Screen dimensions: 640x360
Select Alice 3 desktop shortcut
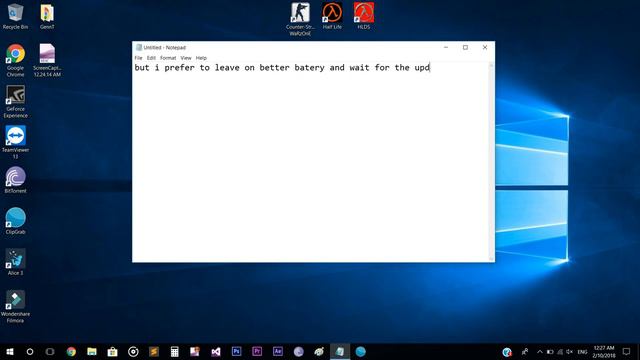(16, 262)
